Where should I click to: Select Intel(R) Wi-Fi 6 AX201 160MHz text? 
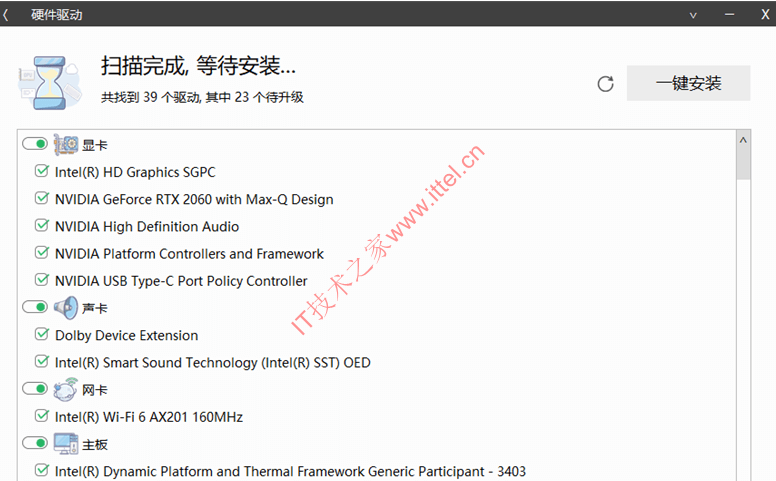(x=149, y=417)
